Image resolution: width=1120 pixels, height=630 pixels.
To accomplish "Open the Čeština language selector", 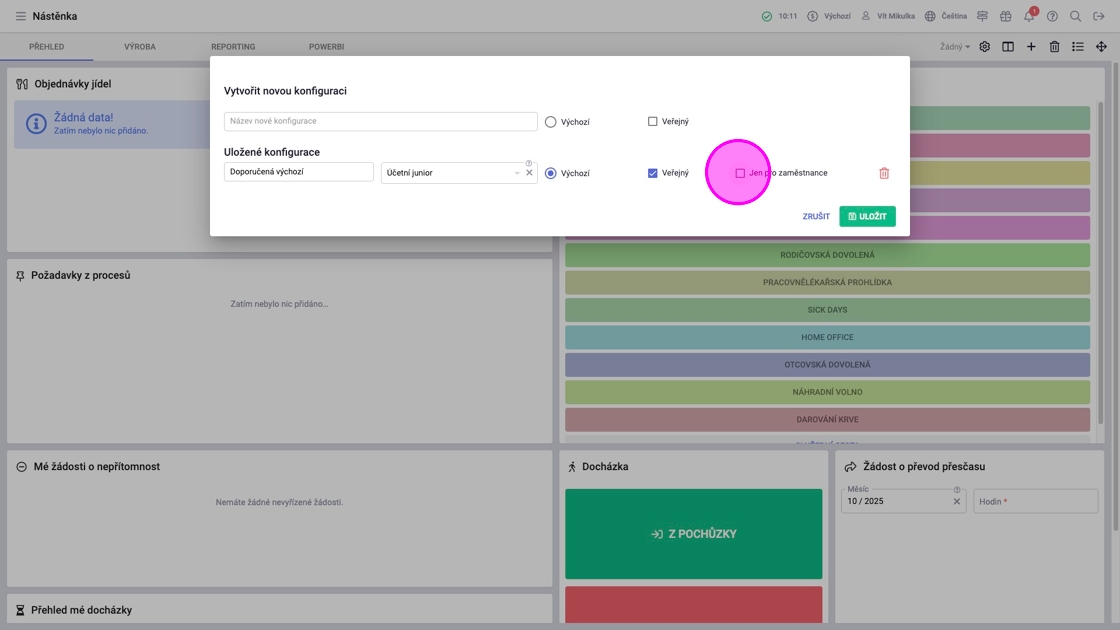I will click(x=946, y=16).
